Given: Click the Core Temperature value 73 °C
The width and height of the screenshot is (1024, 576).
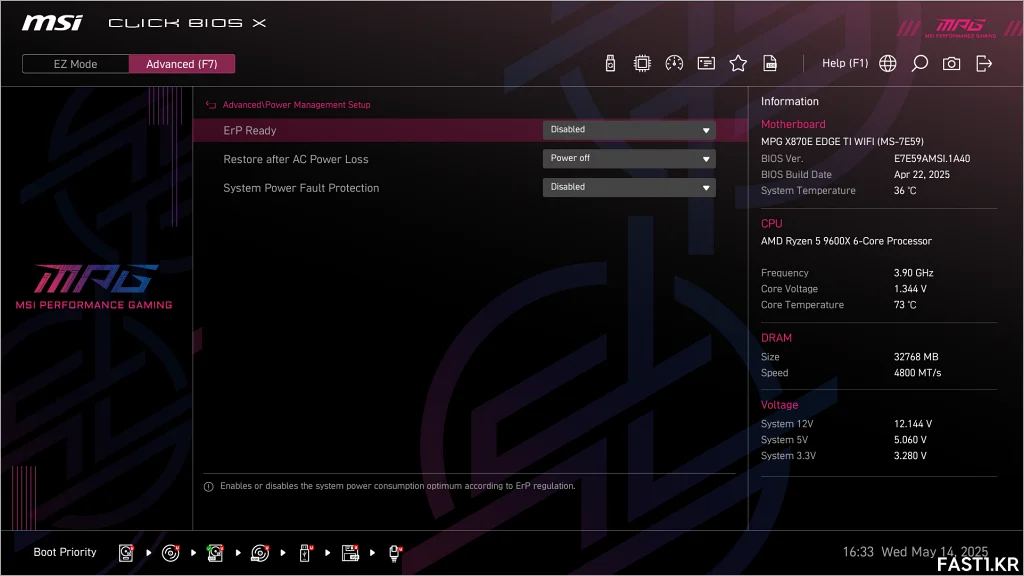Looking at the screenshot, I should click(x=905, y=305).
